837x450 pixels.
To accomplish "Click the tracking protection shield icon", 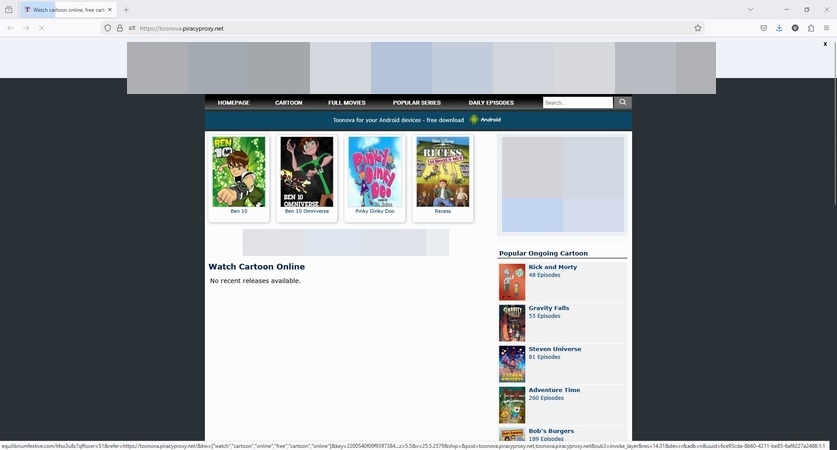I will pos(107,28).
